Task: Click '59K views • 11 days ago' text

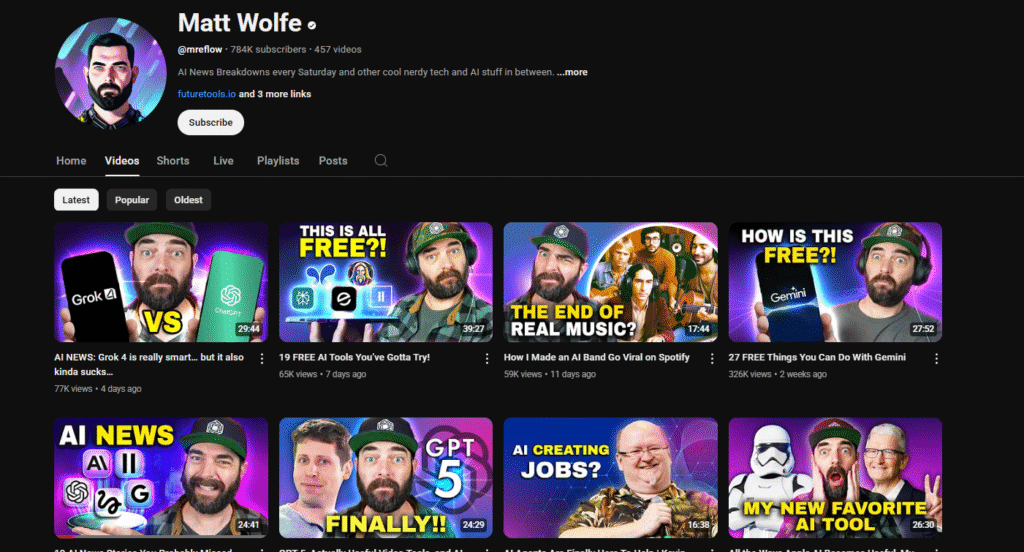Action: [550, 374]
